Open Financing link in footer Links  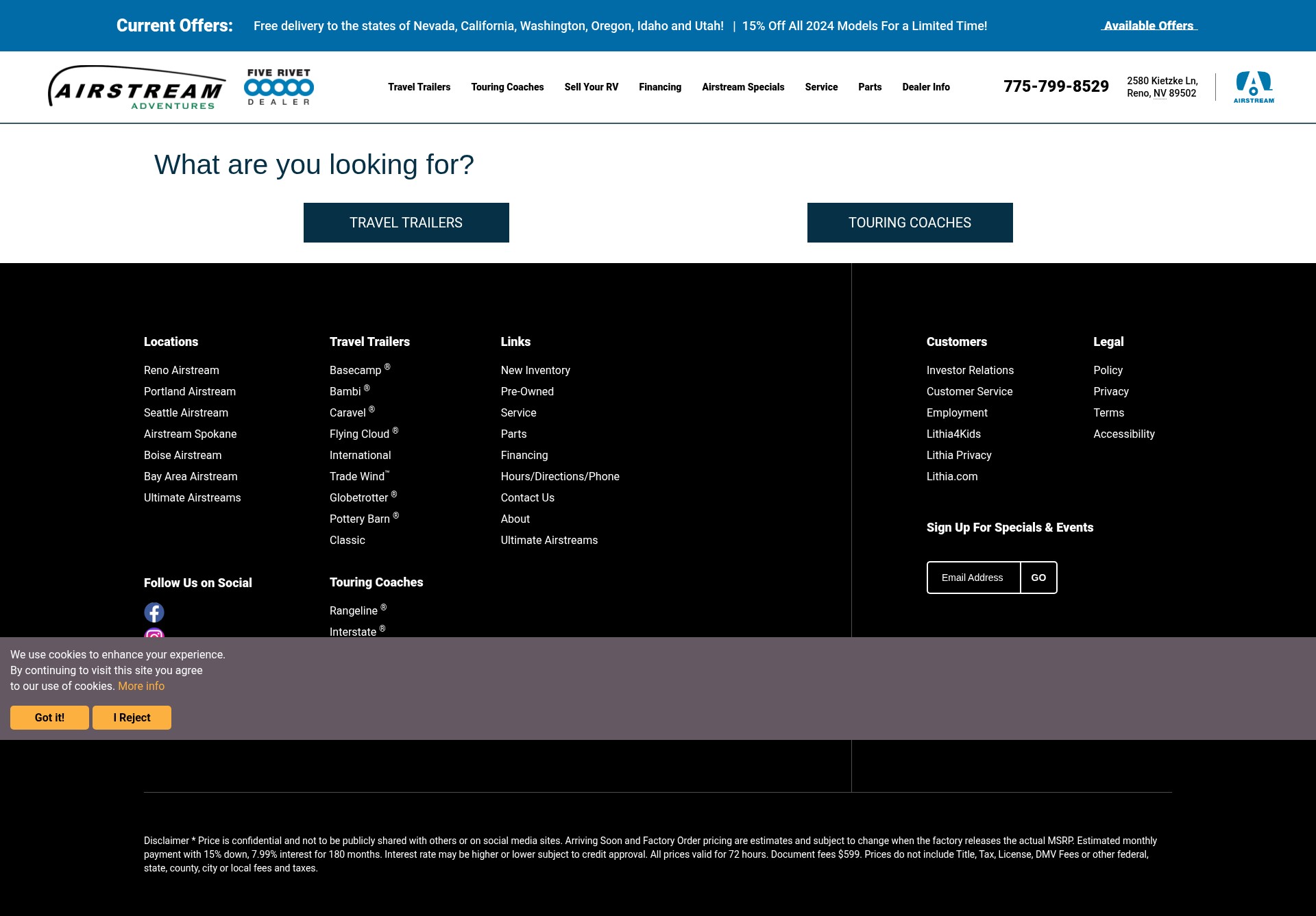(x=524, y=455)
